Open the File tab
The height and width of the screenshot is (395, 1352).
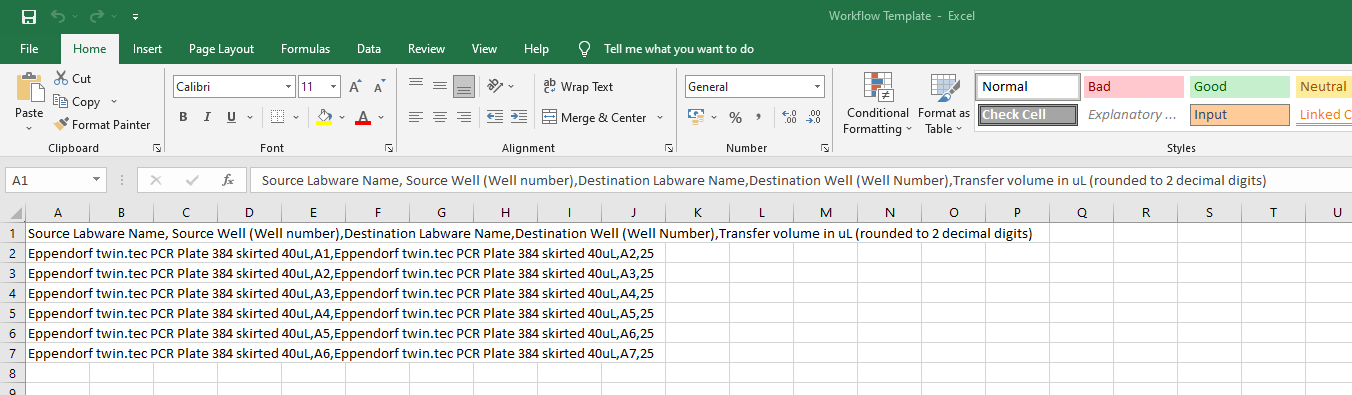coord(29,48)
